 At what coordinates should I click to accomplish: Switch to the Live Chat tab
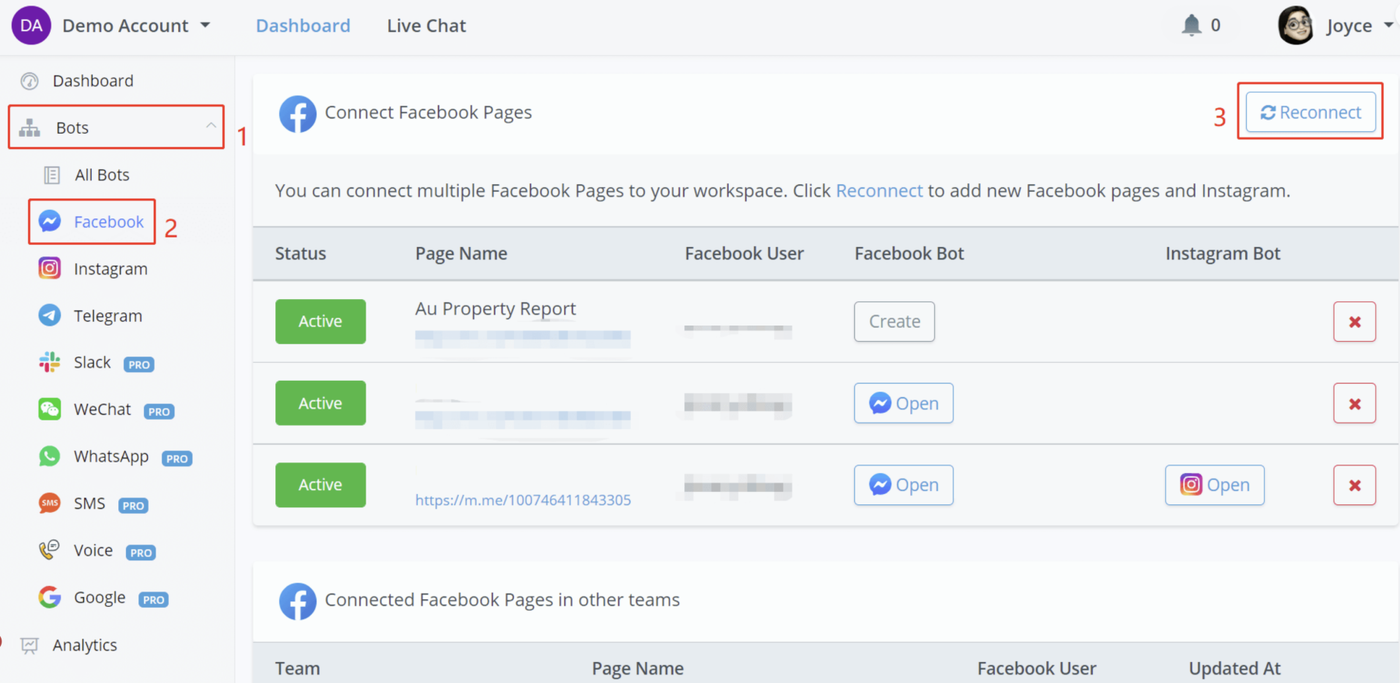[x=426, y=26]
